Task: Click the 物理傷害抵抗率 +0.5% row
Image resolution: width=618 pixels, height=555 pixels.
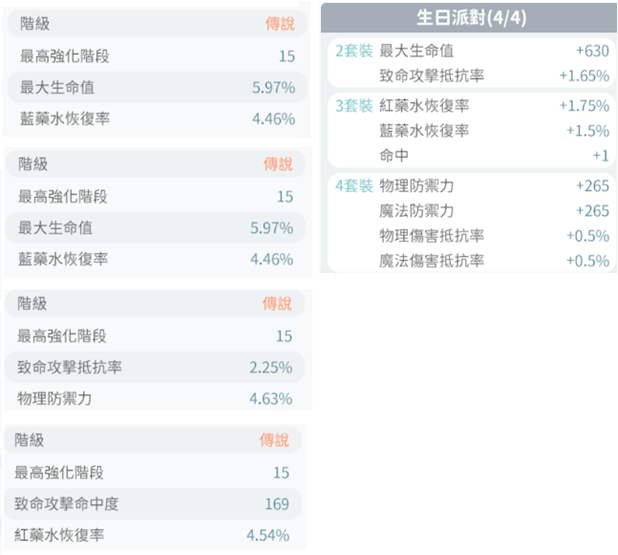Action: [x=494, y=236]
